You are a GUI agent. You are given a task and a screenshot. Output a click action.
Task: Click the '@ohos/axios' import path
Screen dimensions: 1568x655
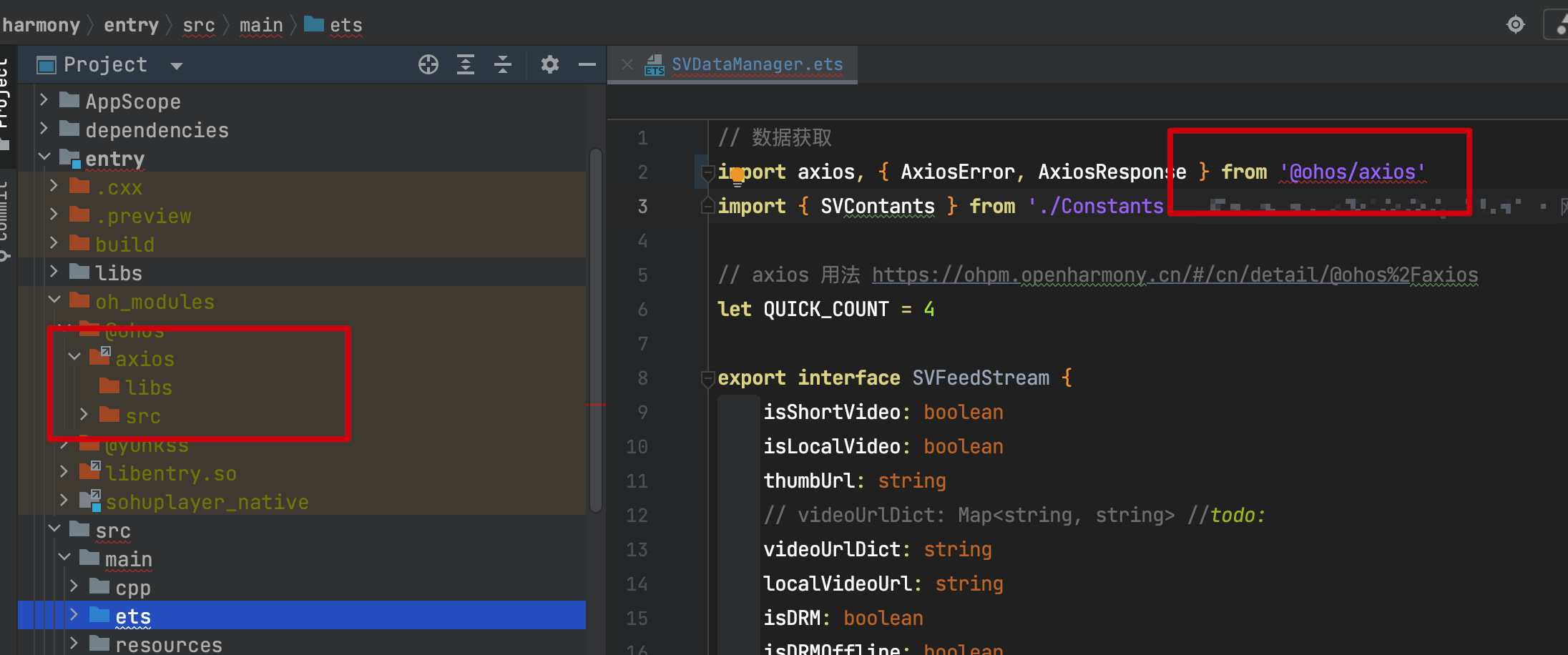click(1352, 172)
